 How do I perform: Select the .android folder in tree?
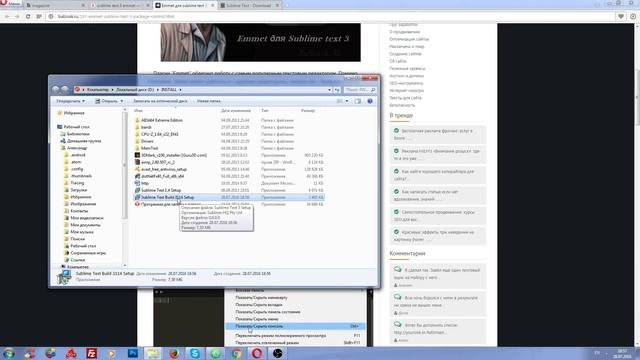click(78, 155)
